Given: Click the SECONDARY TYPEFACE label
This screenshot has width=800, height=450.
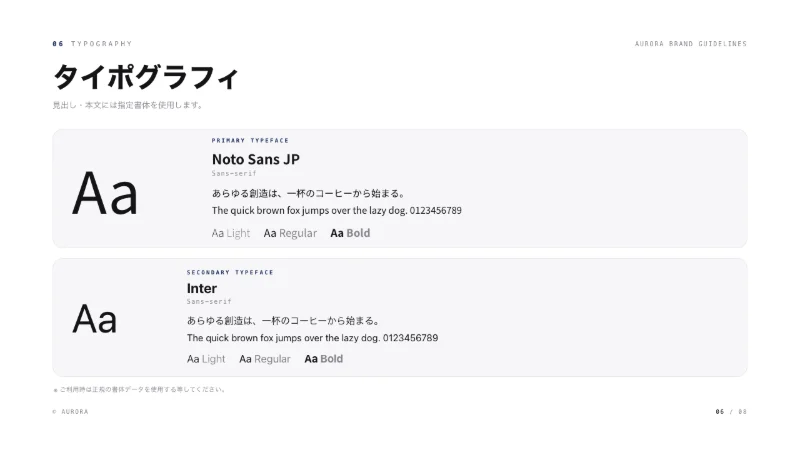Looking at the screenshot, I should click(230, 272).
